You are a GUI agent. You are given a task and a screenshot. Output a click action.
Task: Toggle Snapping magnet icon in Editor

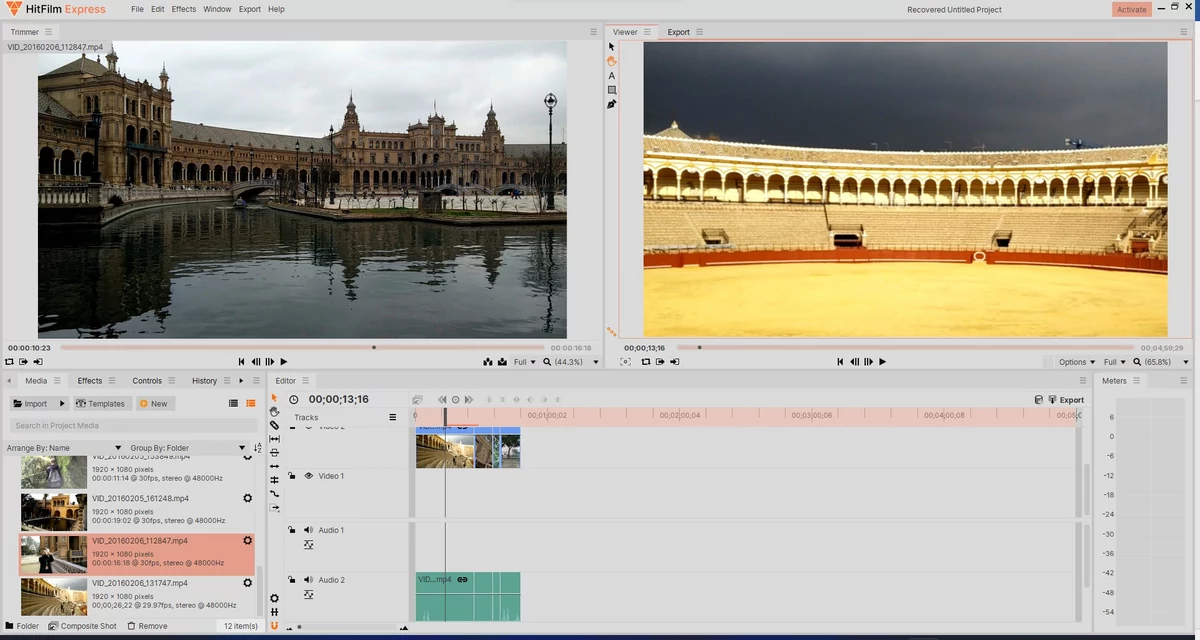coord(274,626)
